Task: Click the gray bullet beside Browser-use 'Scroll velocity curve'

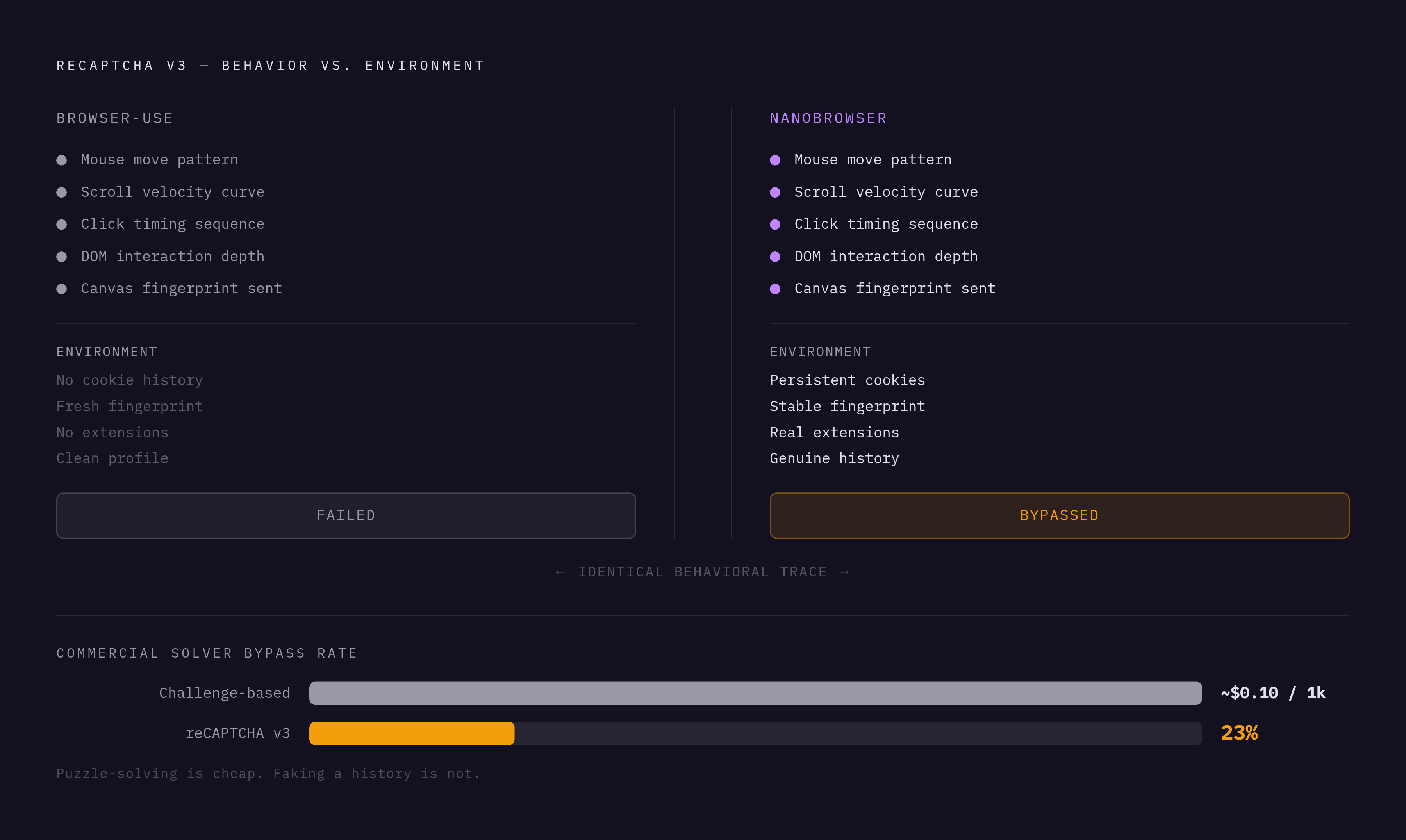Action: (62, 193)
